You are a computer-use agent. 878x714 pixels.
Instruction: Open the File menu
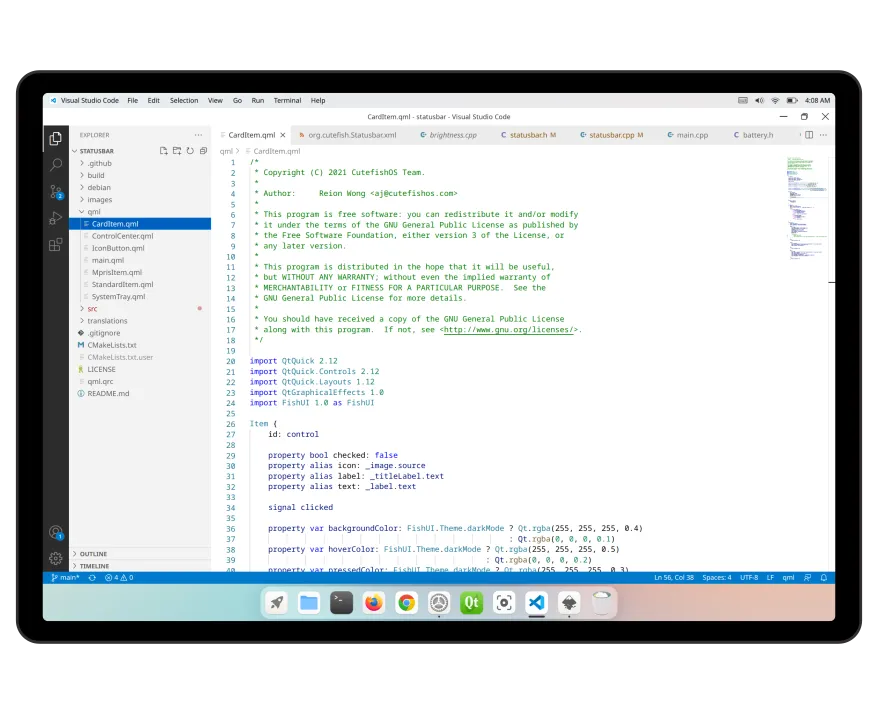(133, 101)
